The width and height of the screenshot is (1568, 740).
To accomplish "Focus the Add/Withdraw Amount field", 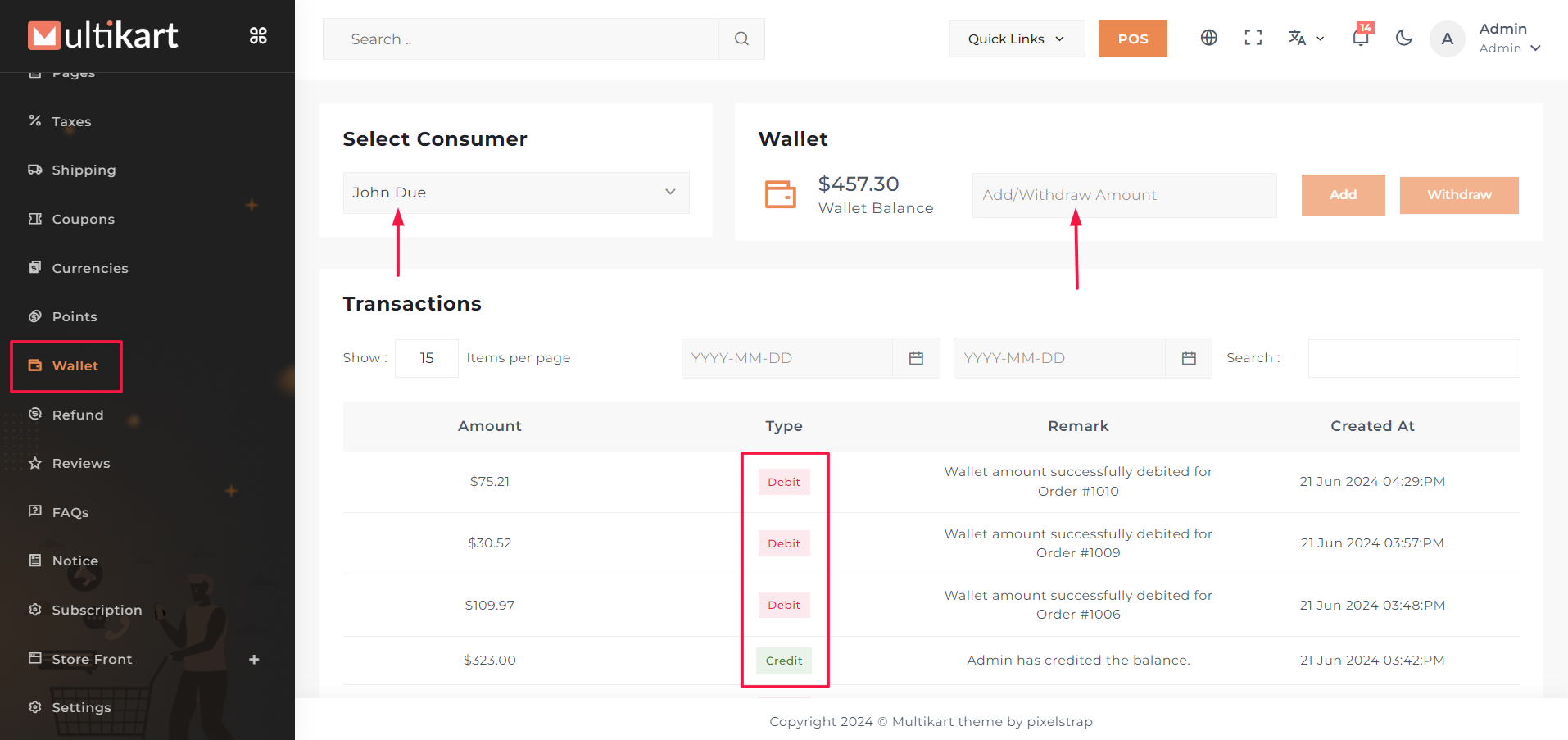I will click(x=1123, y=195).
